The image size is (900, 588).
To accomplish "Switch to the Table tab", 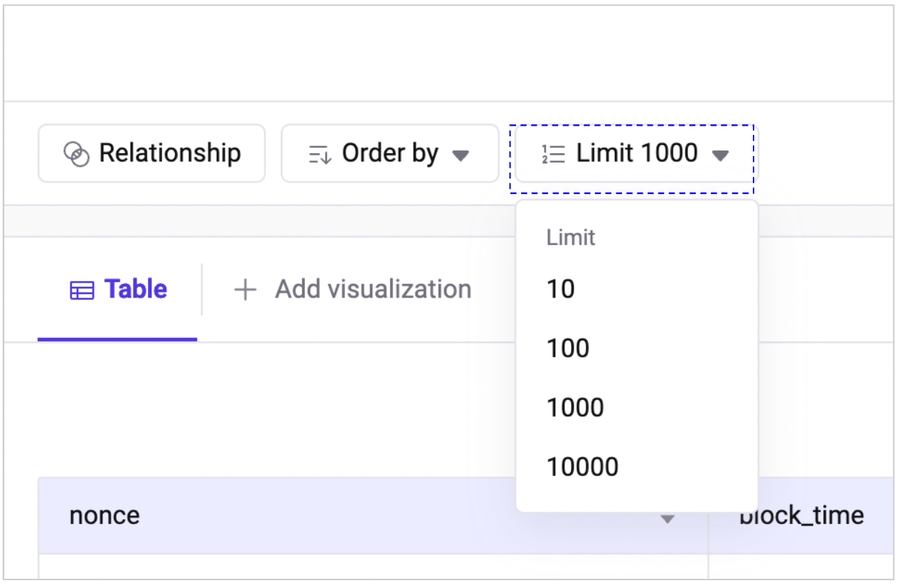I will pyautogui.click(x=118, y=290).
